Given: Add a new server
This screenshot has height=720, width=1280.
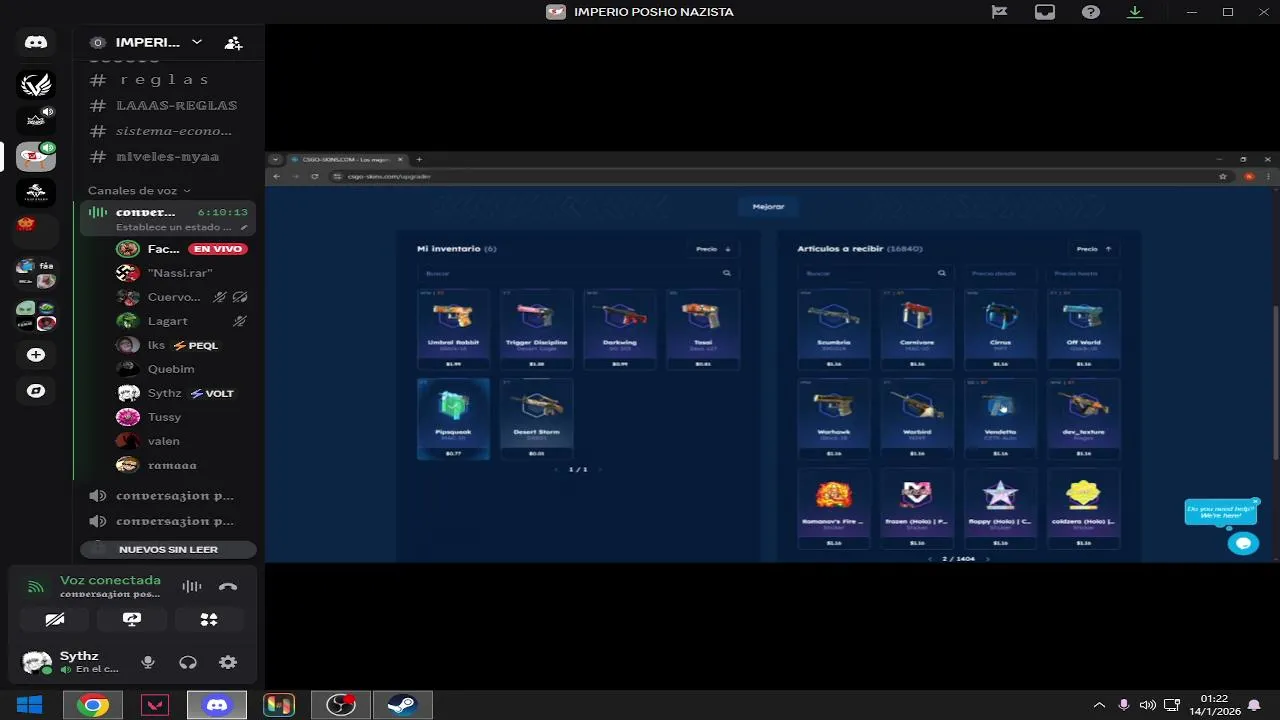Looking at the screenshot, I should tap(36, 355).
